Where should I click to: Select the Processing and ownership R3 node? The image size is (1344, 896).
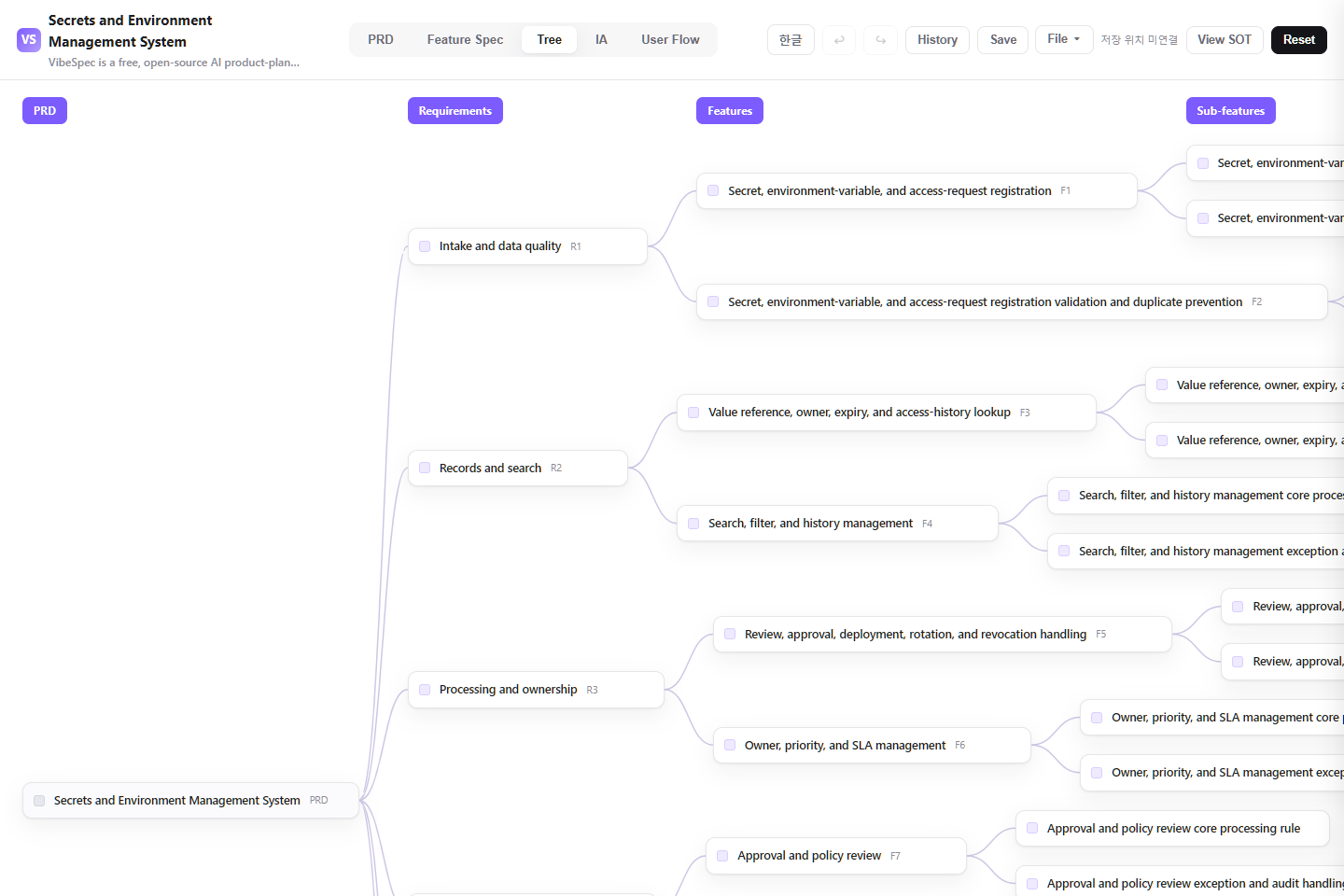tap(536, 690)
